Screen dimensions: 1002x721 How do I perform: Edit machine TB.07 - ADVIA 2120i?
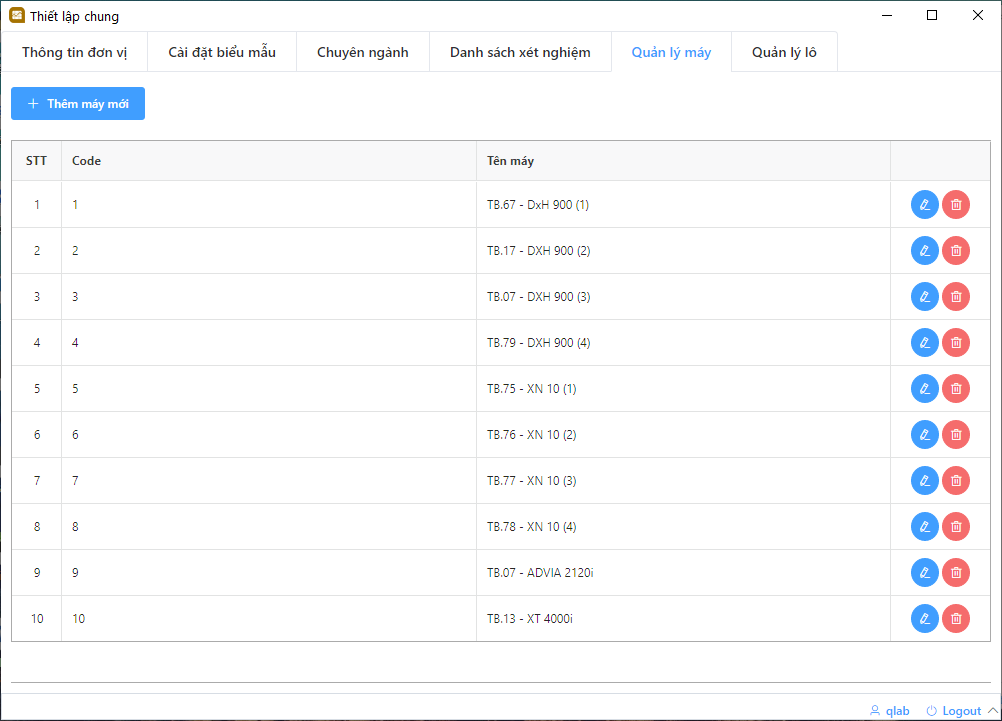[924, 573]
